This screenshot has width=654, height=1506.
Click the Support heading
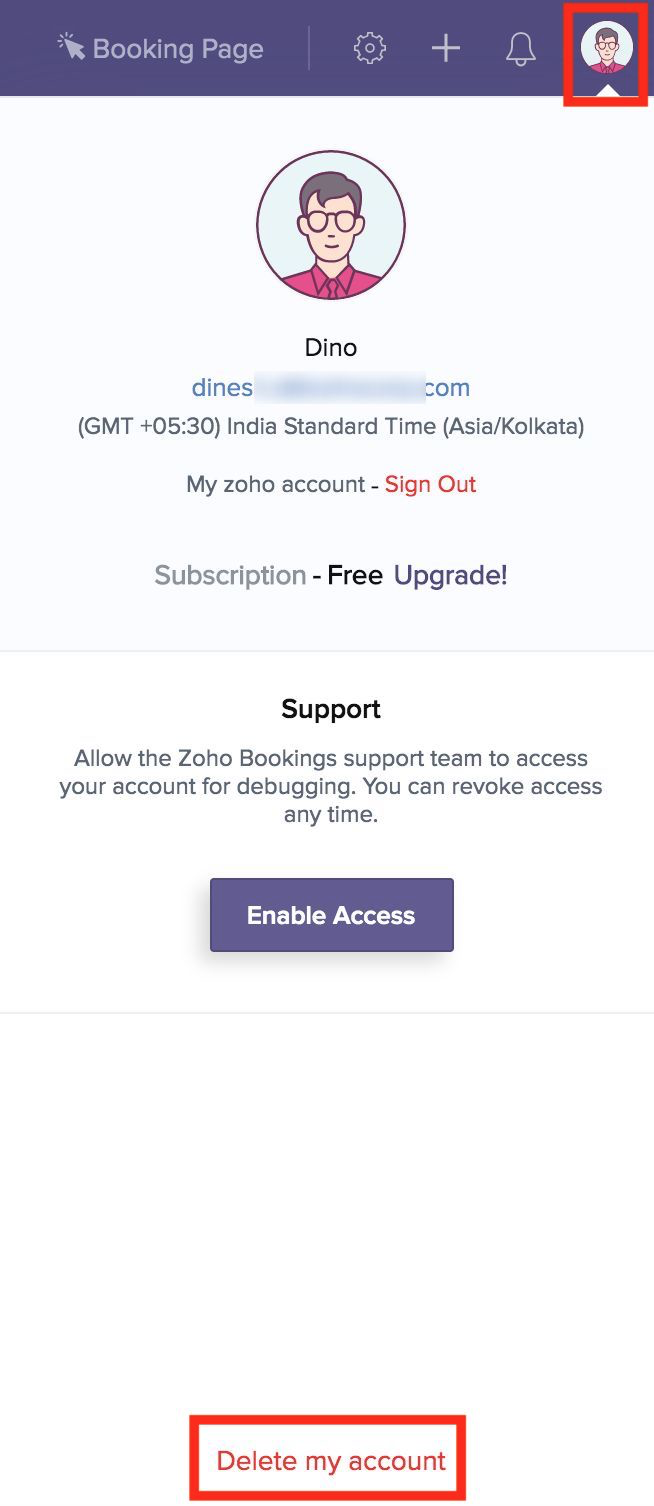[x=331, y=709]
